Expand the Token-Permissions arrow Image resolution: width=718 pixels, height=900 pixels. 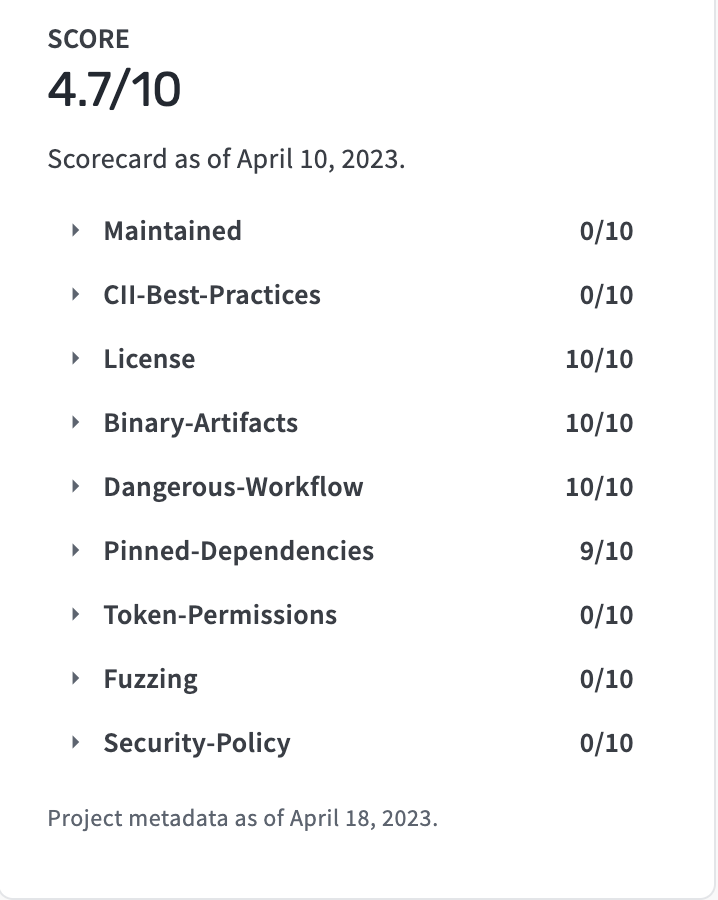pos(75,615)
